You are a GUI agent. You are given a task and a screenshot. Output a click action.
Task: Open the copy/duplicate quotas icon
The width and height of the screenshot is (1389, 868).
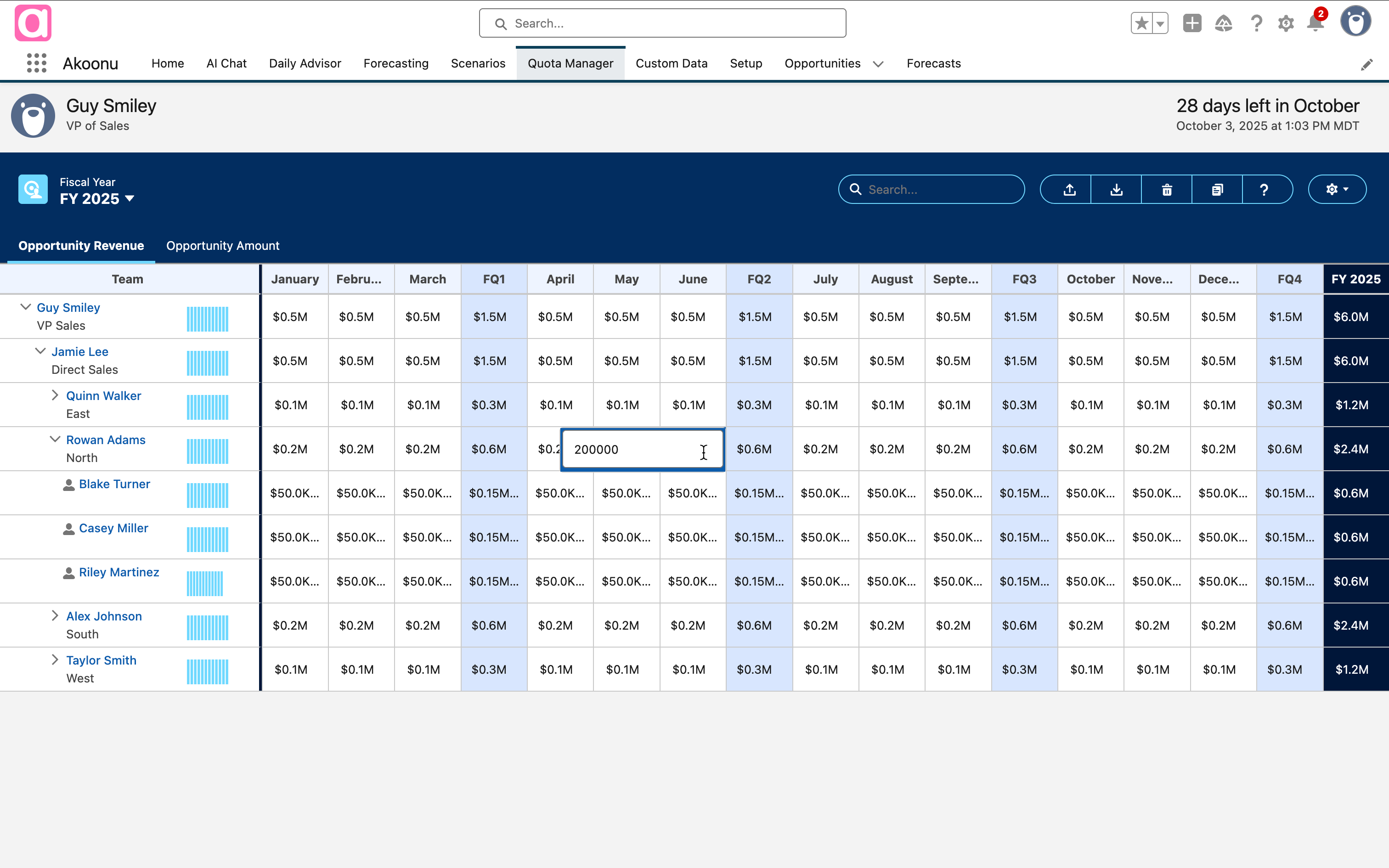point(1217,189)
